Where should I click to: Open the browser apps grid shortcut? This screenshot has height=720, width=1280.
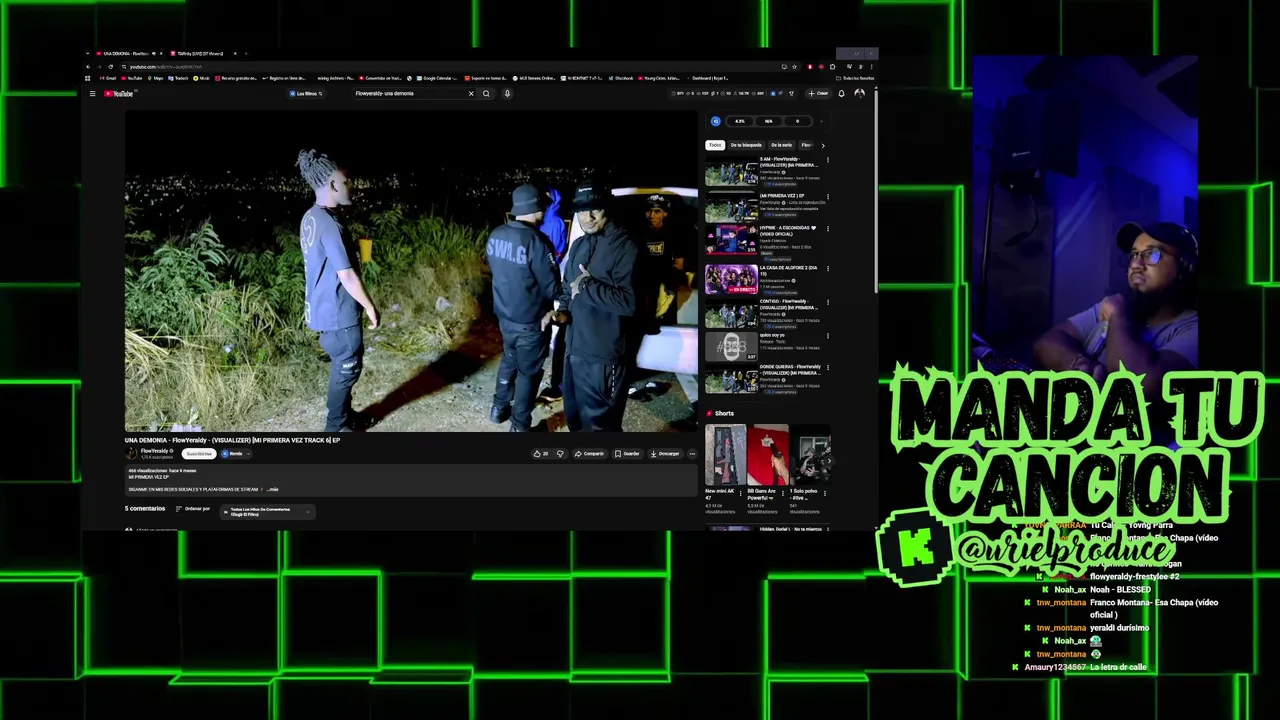point(88,78)
